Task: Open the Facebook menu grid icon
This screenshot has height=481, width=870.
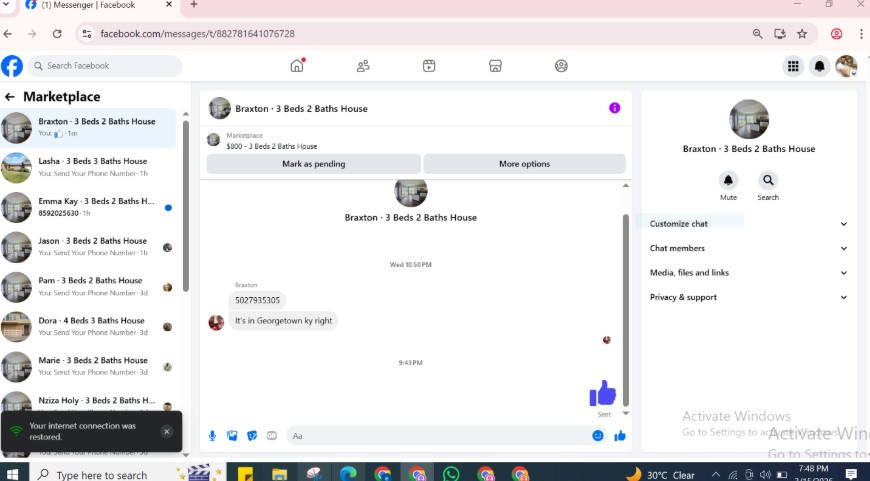Action: (793, 66)
